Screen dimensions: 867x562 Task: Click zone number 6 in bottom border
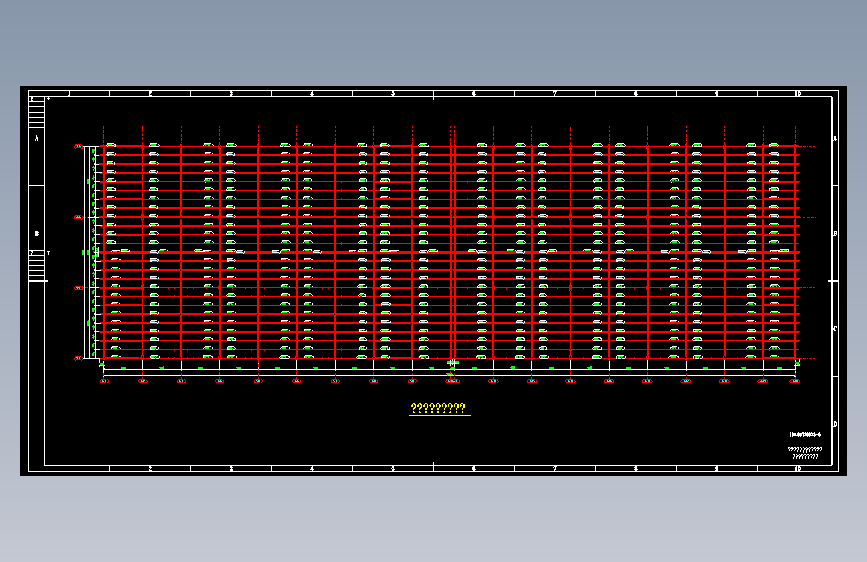tap(474, 469)
